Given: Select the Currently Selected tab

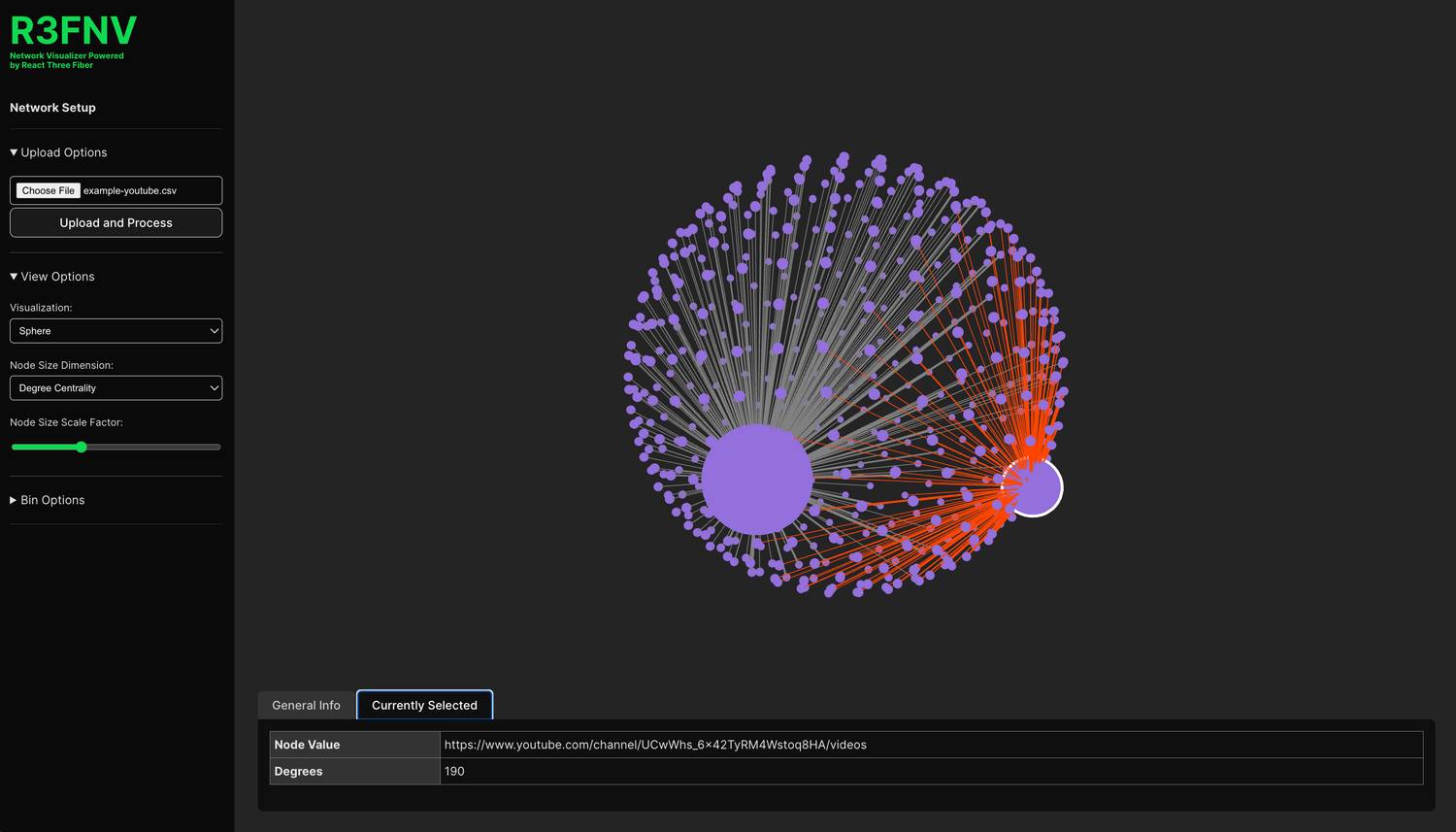Looking at the screenshot, I should click(424, 705).
